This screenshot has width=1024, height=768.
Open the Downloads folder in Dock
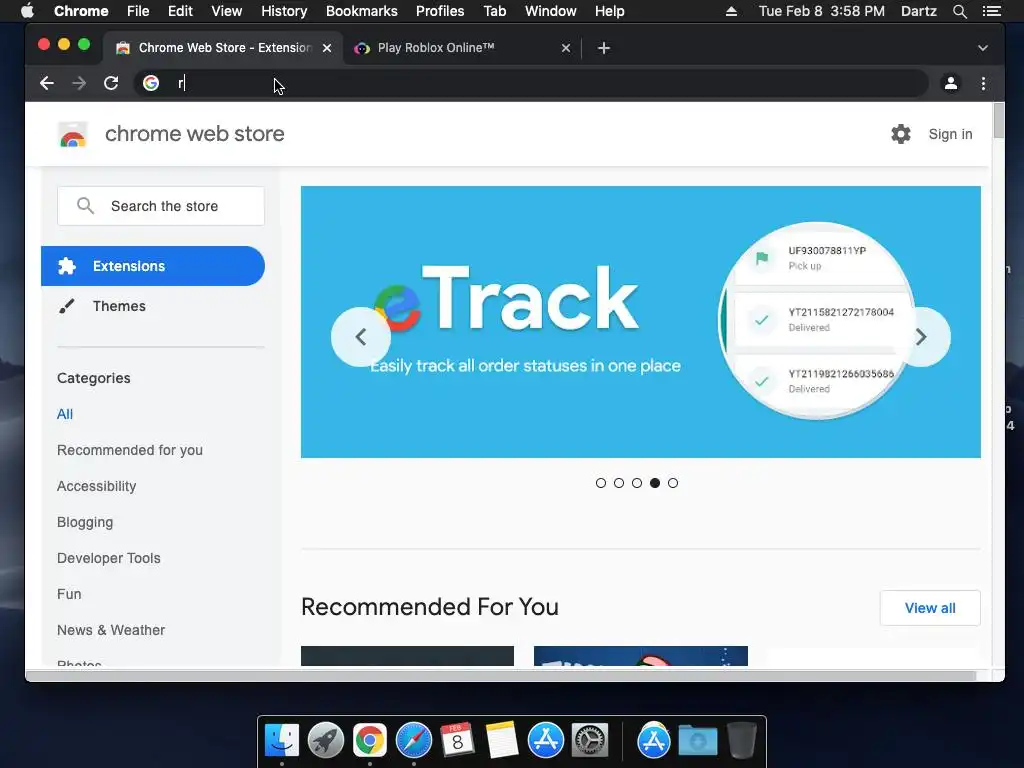click(697, 741)
